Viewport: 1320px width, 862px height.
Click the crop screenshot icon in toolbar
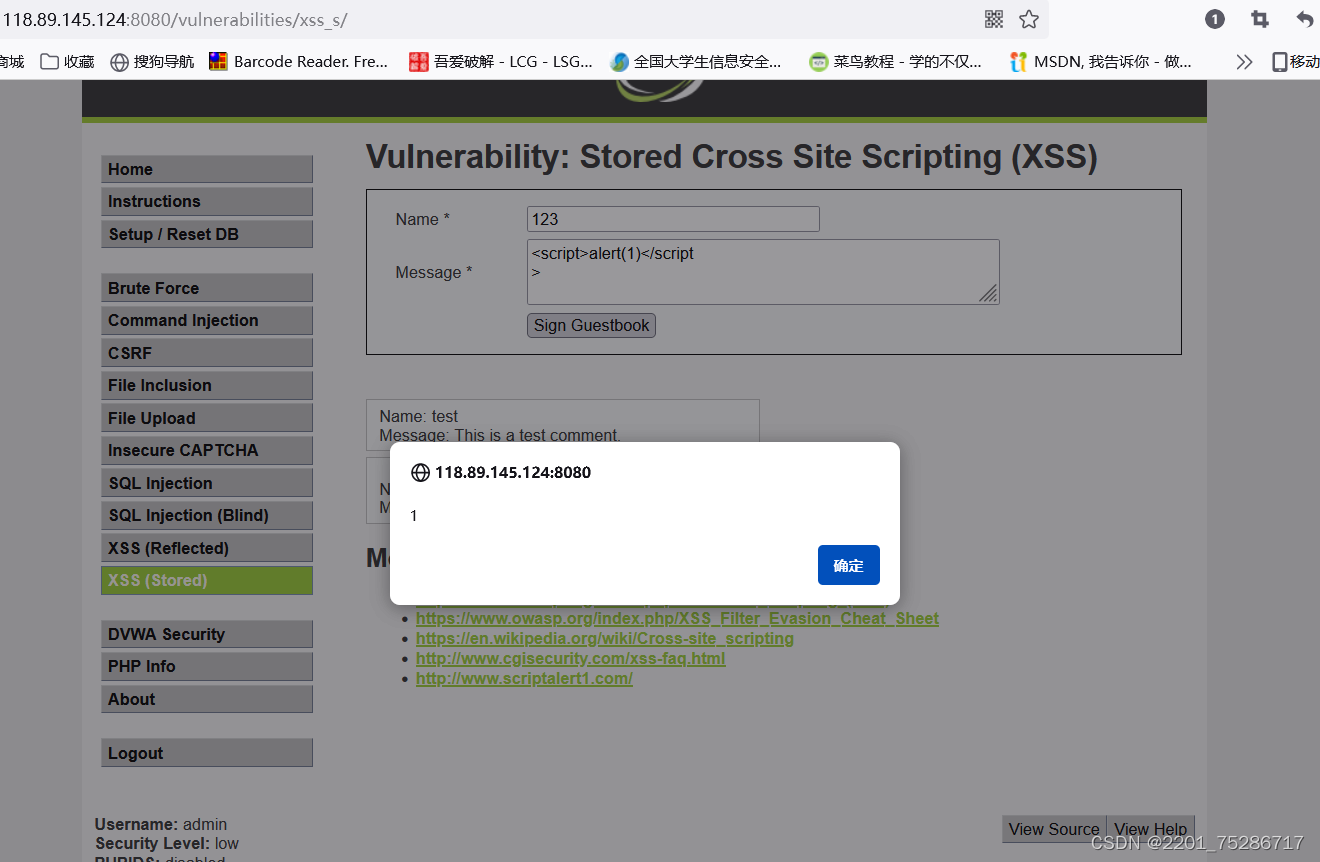(x=1260, y=19)
